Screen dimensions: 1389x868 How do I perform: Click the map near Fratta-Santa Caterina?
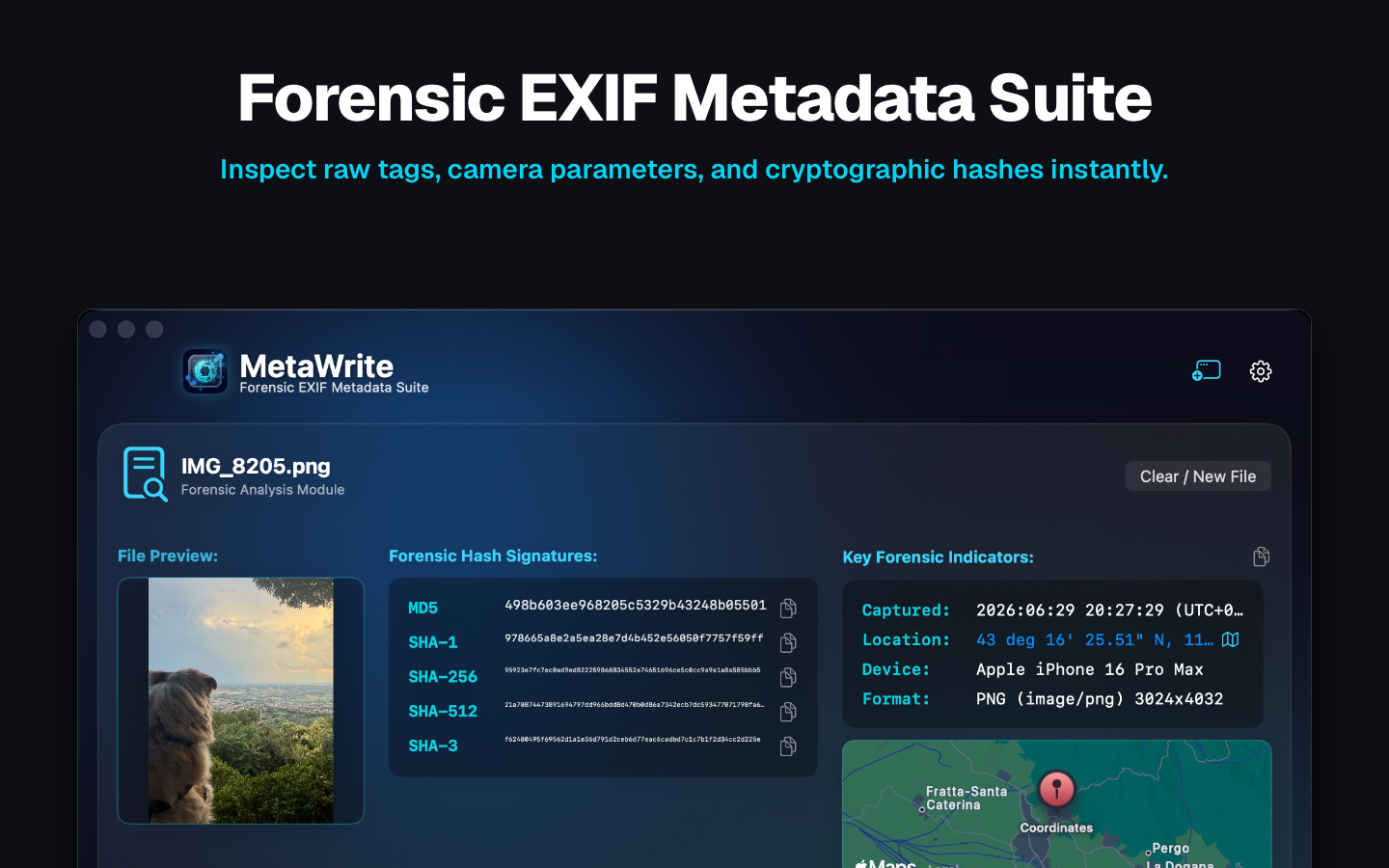click(x=966, y=798)
